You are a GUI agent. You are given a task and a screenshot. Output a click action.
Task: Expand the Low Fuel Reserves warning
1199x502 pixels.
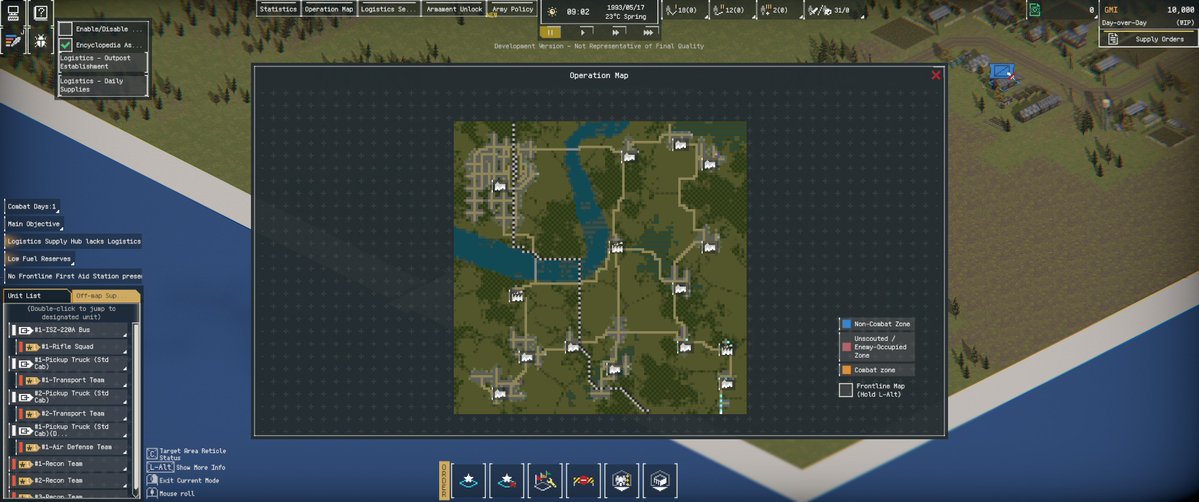coord(39,259)
